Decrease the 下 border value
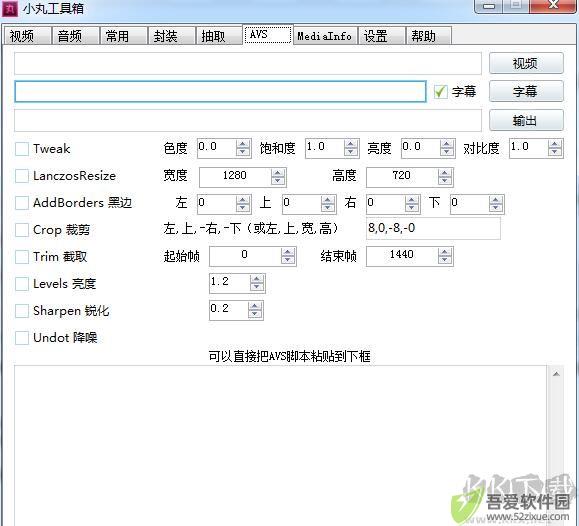The image size is (579, 526). 496,208
